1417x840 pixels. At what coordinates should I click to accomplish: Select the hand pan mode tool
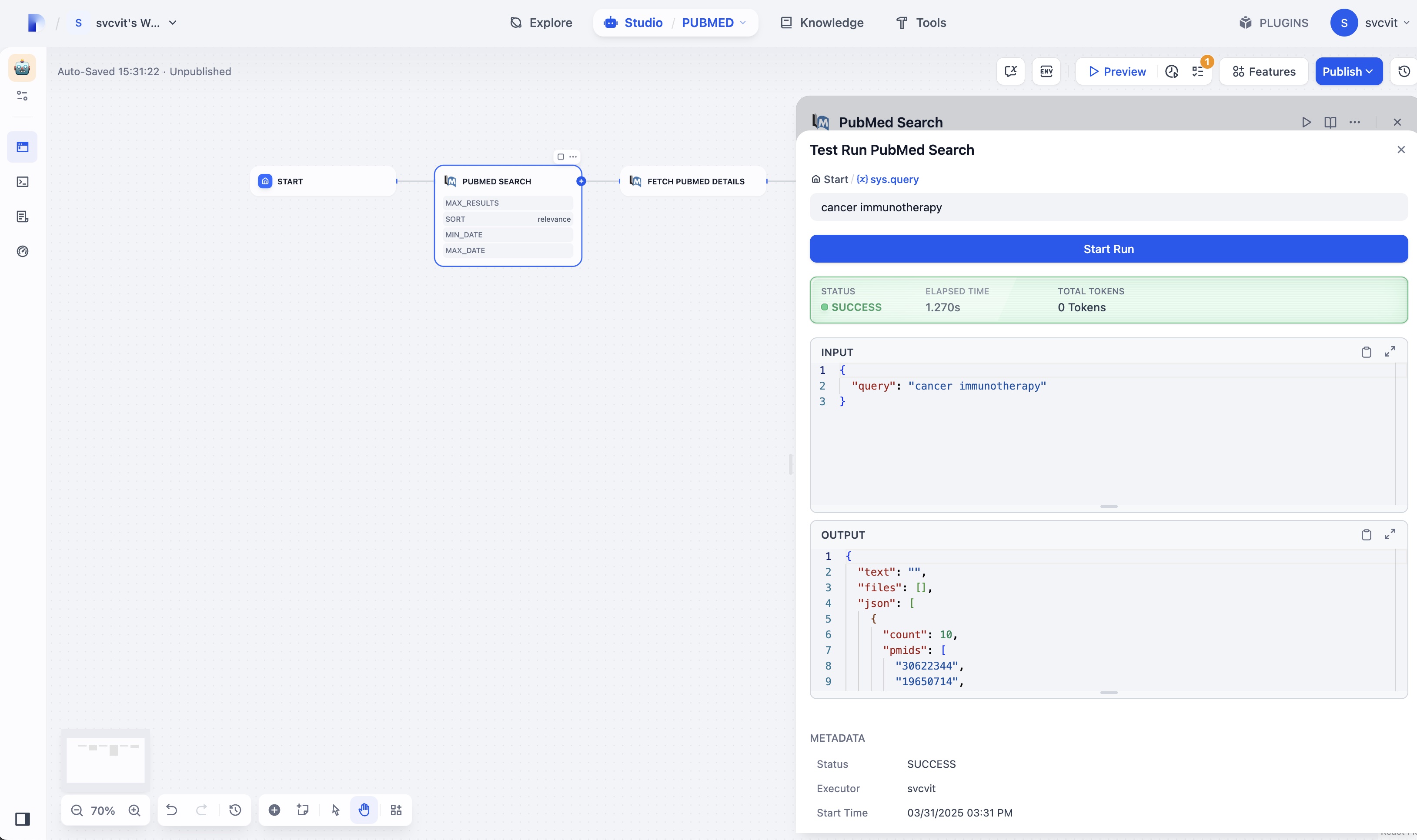click(364, 810)
